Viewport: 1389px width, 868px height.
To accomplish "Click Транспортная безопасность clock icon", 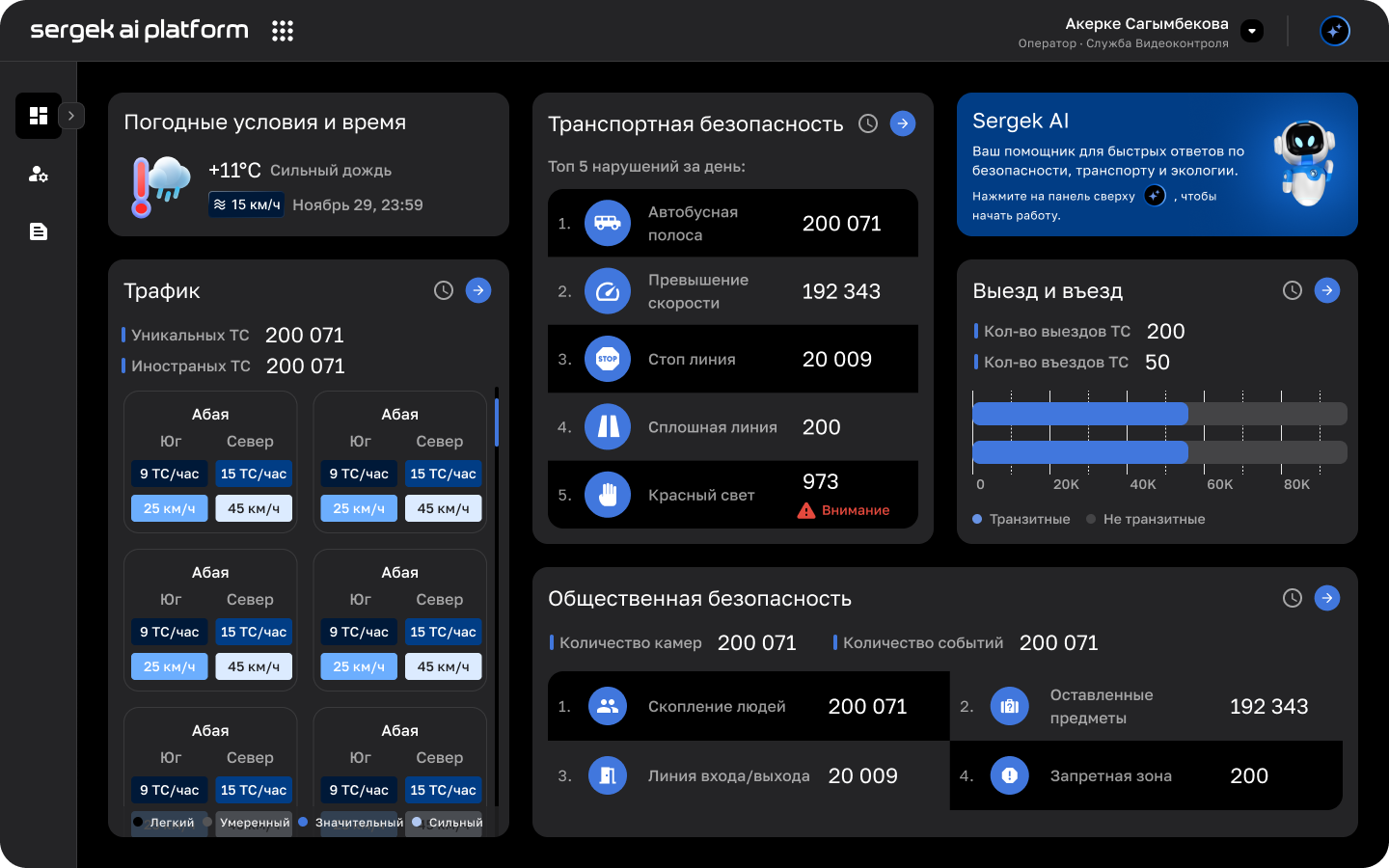I will 868,123.
